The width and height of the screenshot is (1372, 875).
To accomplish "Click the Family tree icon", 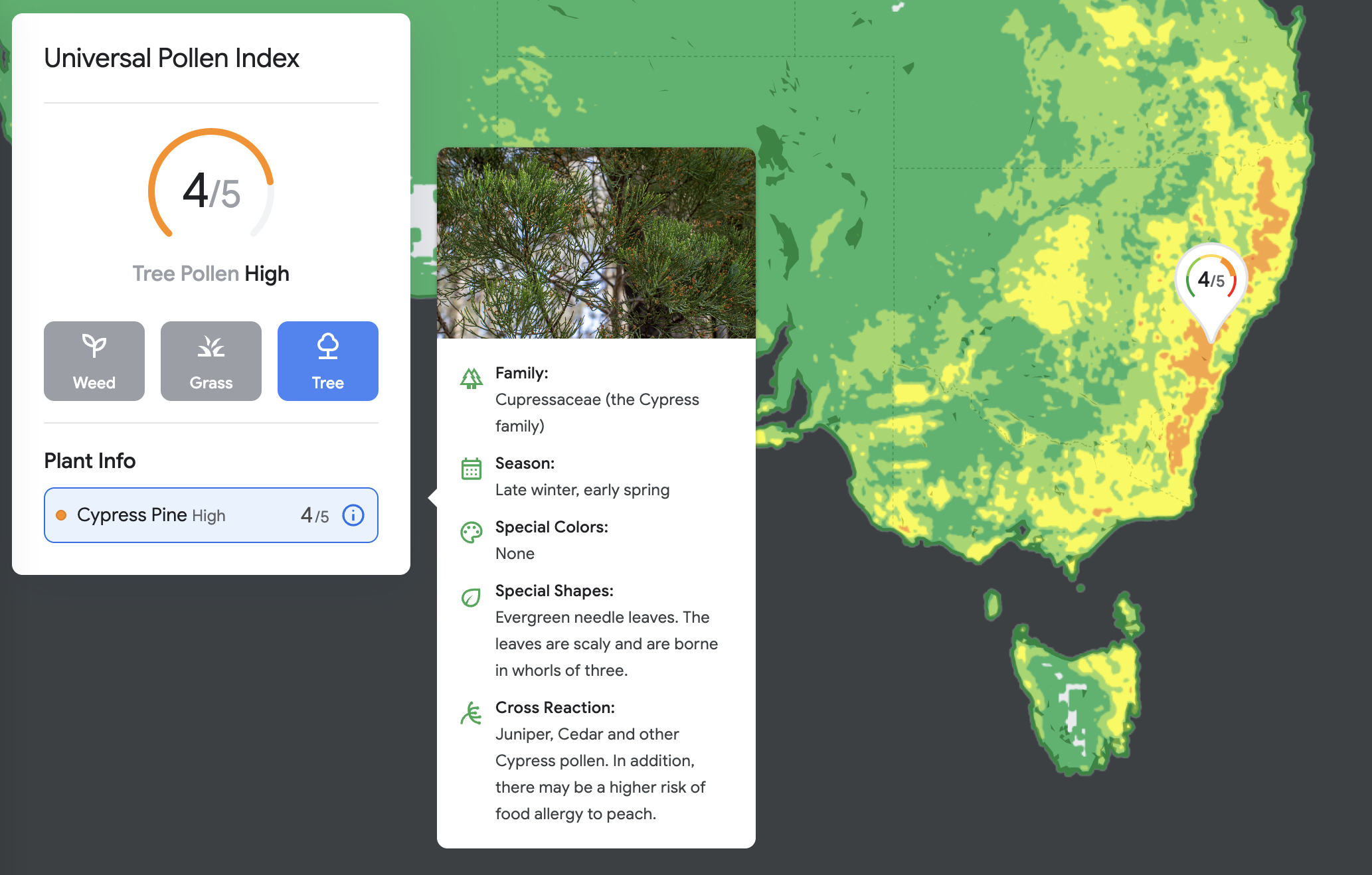I will 472,378.
